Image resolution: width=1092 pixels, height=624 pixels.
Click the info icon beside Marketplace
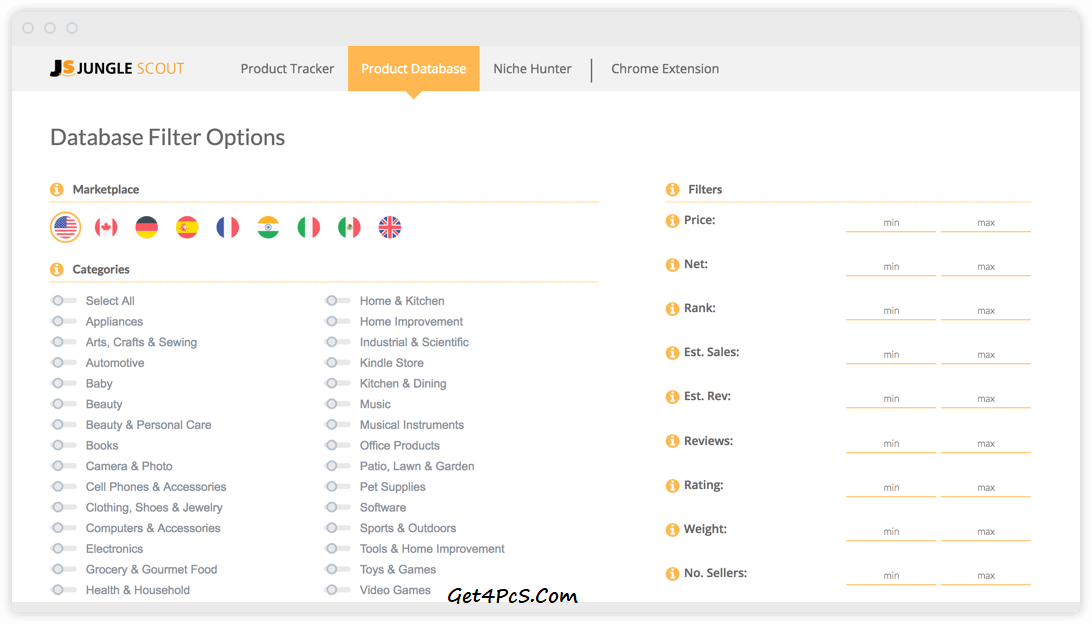(57, 190)
